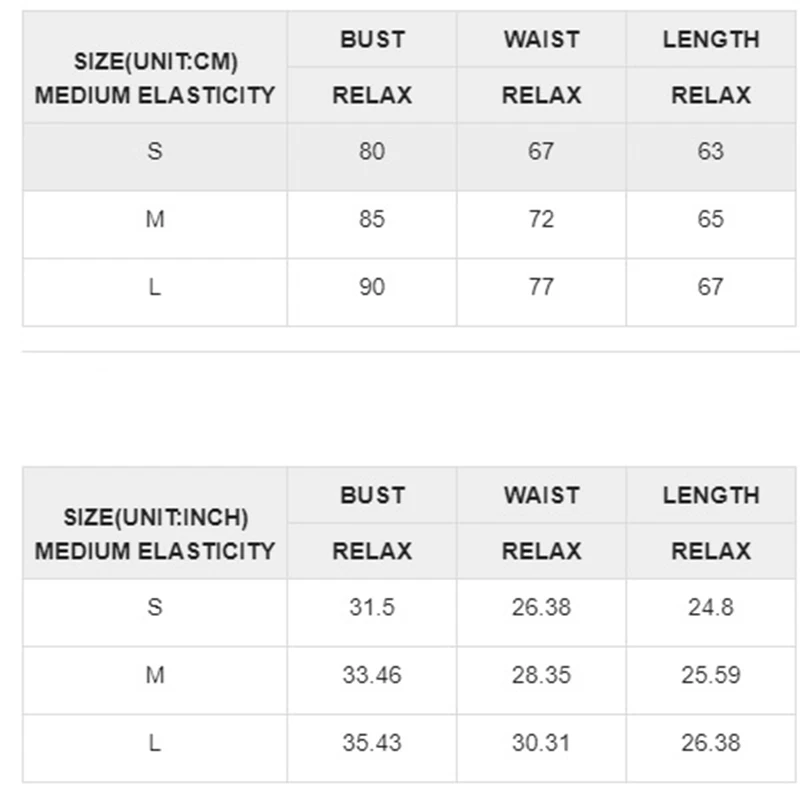The image size is (800, 800).
Task: Select the SIZE(UNIT:INCH) header cell
Action: coord(155,518)
